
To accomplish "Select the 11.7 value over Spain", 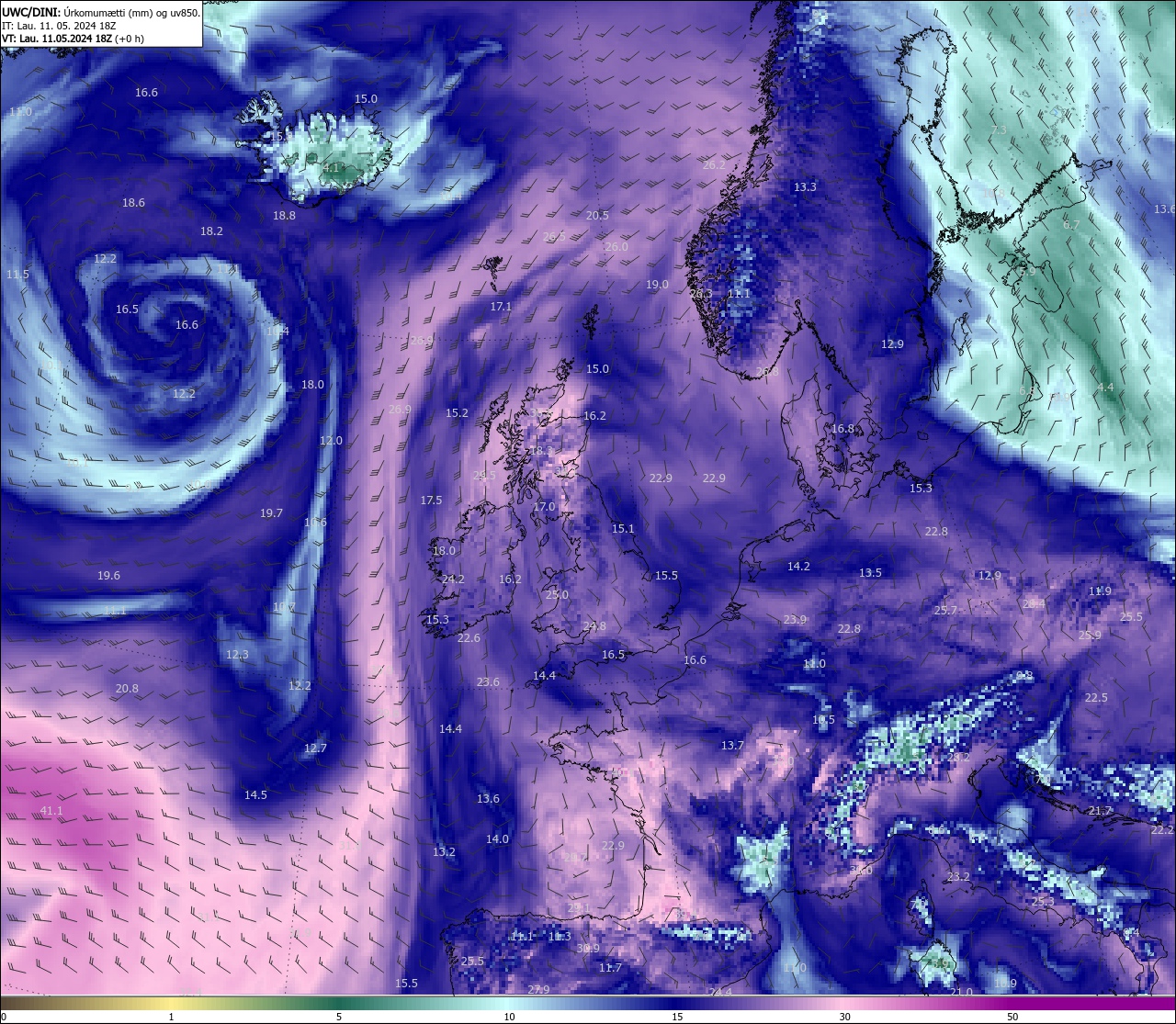I will (x=610, y=968).
